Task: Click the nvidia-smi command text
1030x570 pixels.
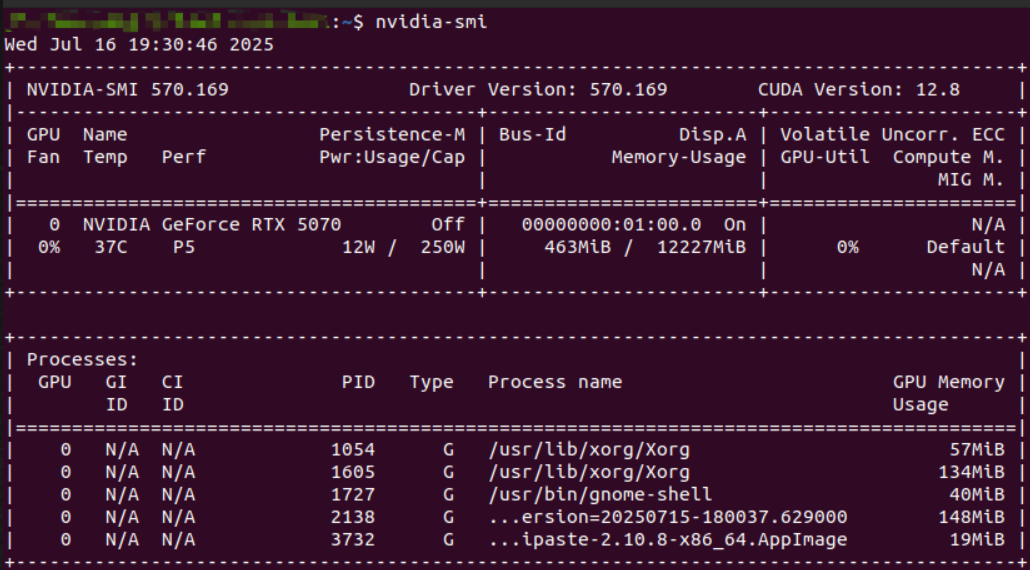Action: [x=431, y=22]
